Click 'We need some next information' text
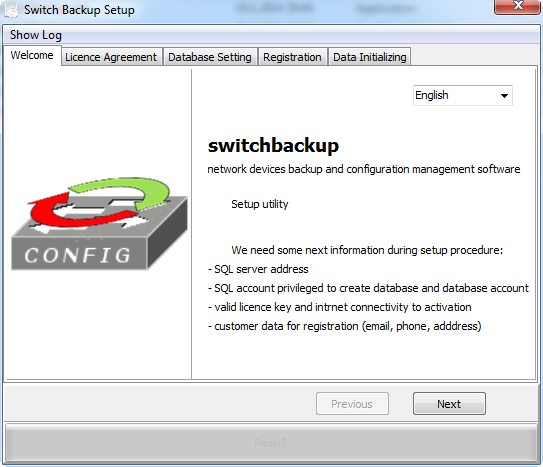 coord(367,250)
